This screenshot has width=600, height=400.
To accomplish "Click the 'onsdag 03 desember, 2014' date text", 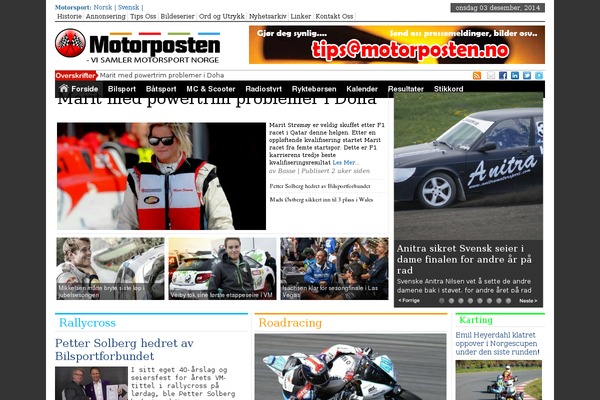I will (497, 8).
